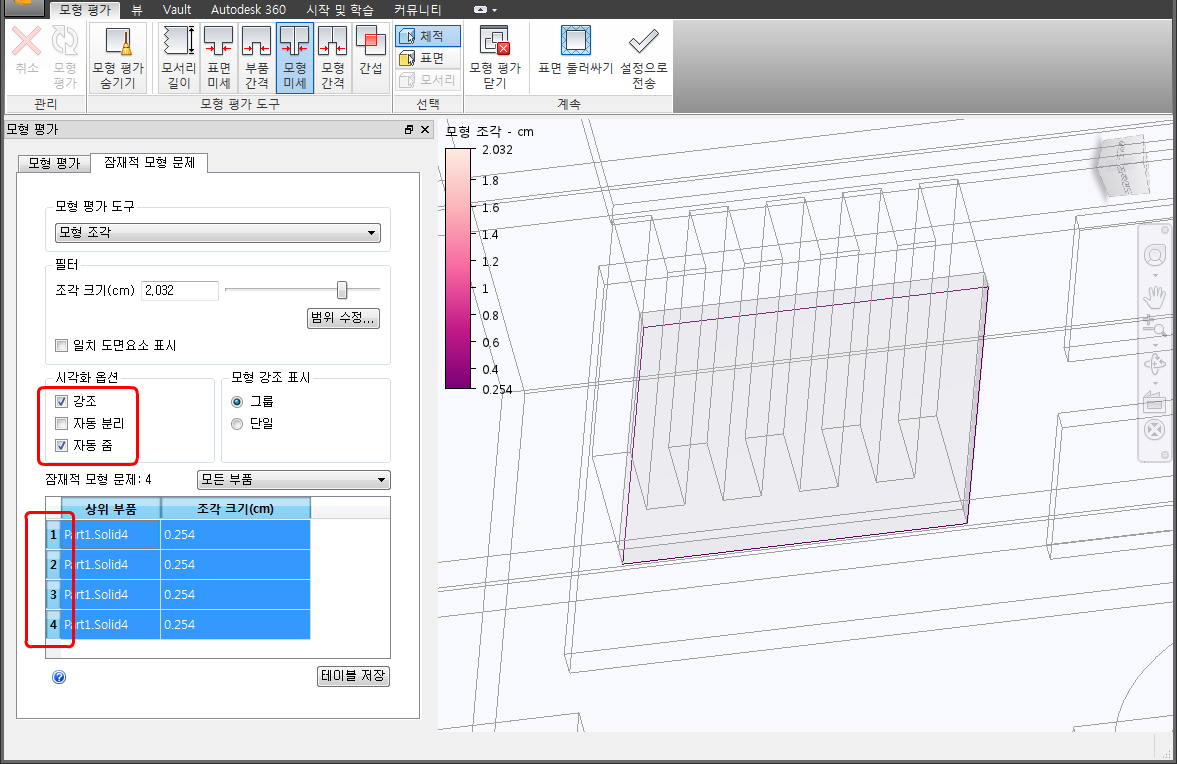The height and width of the screenshot is (764, 1177).
Task: Click the 모형 평가 숨기기 icon
Action: (118, 57)
